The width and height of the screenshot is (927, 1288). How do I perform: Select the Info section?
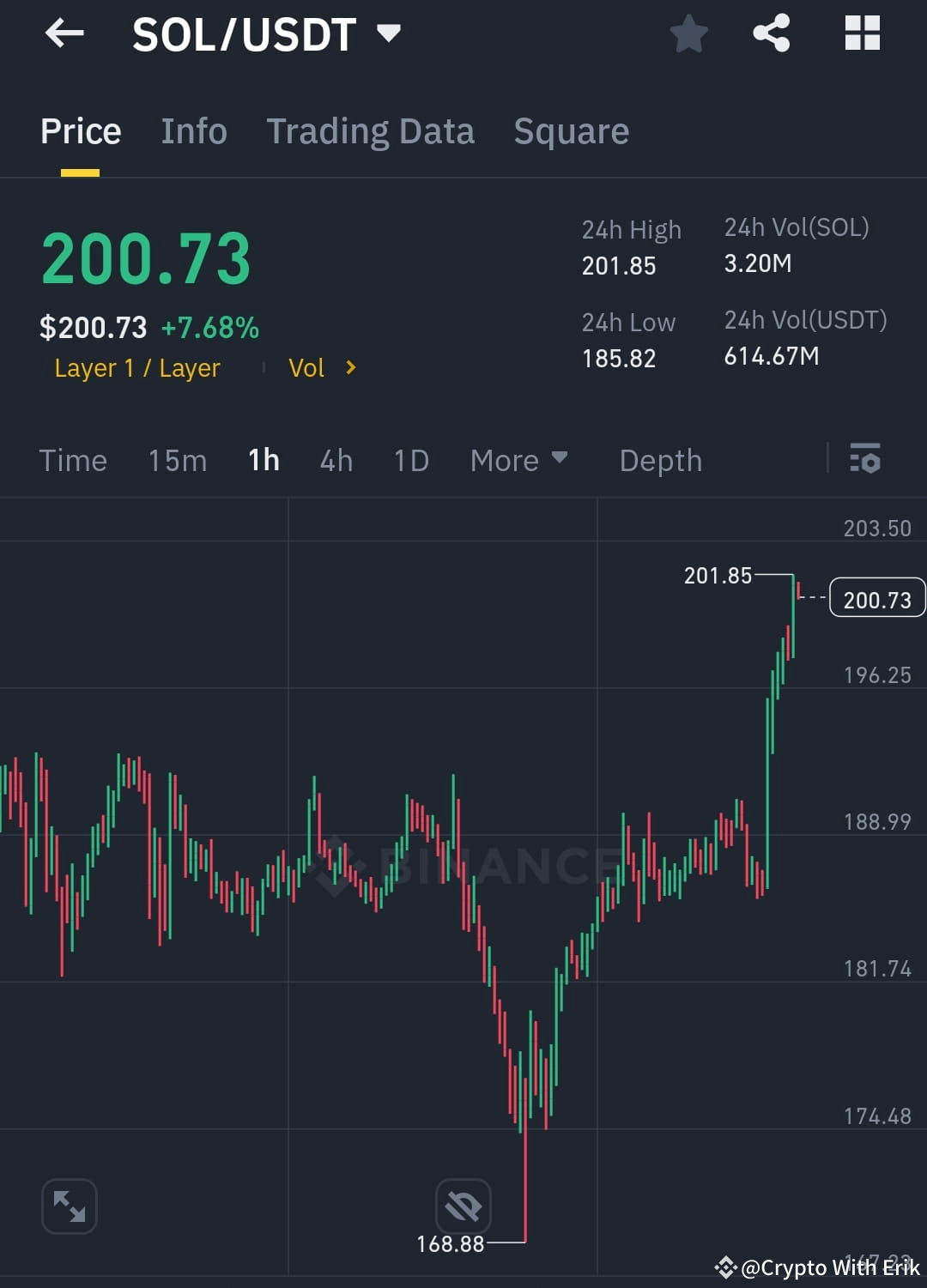(x=193, y=130)
